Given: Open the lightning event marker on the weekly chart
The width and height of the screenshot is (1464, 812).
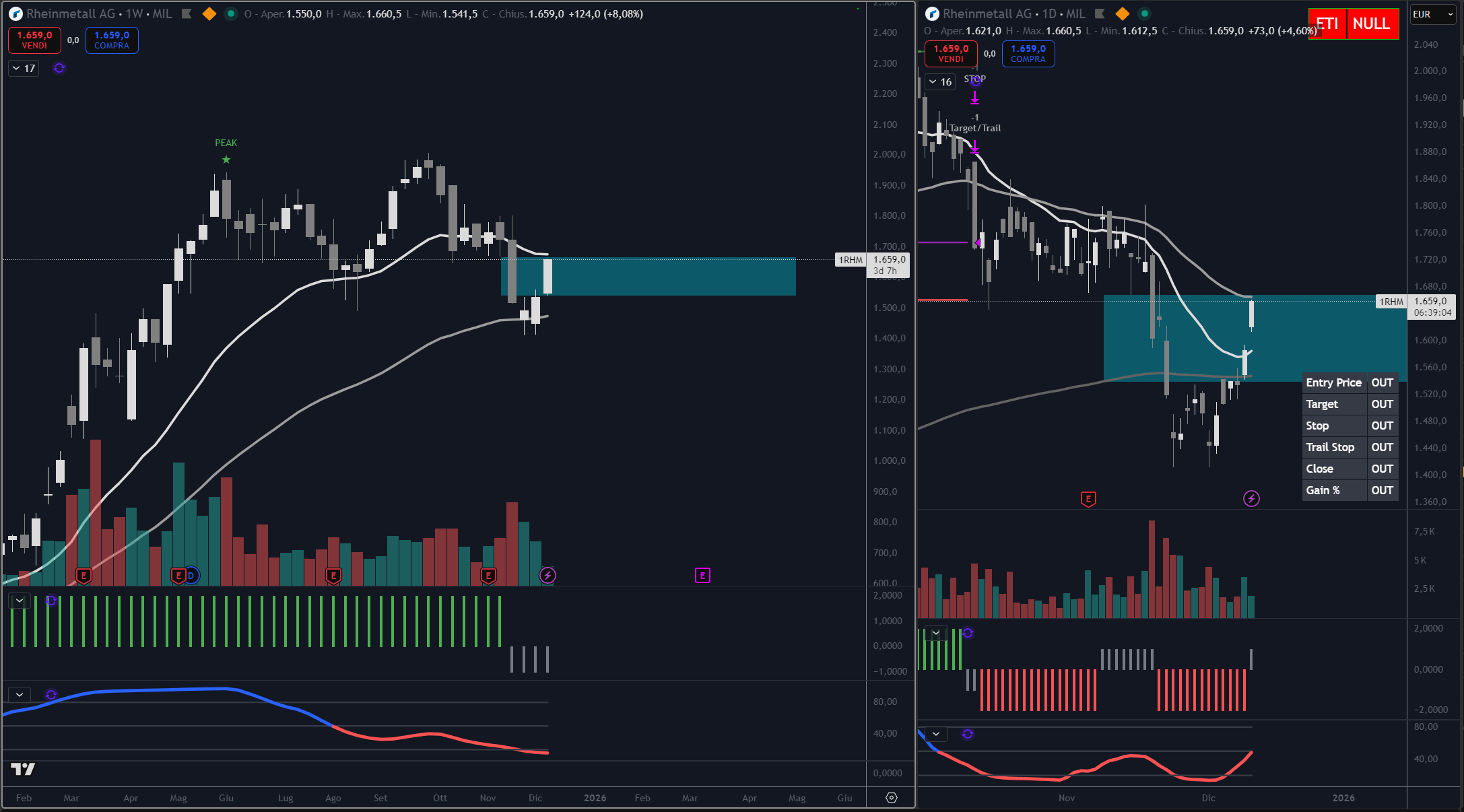Looking at the screenshot, I should pos(547,575).
